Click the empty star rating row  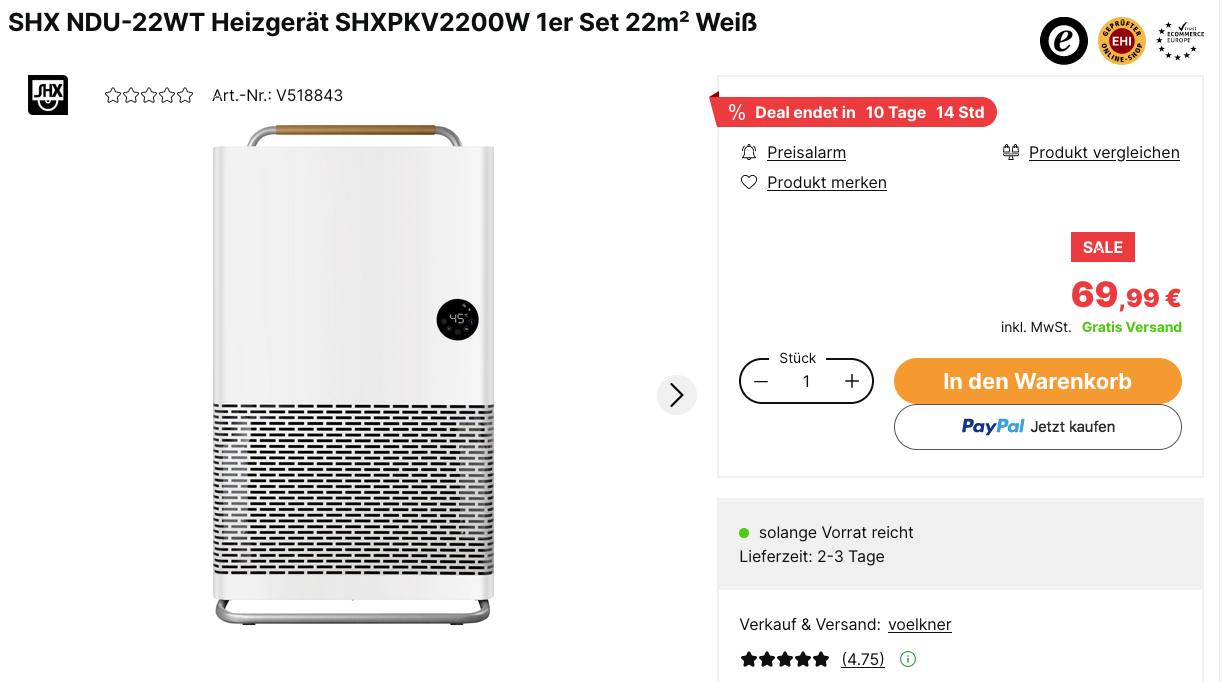[x=149, y=96]
